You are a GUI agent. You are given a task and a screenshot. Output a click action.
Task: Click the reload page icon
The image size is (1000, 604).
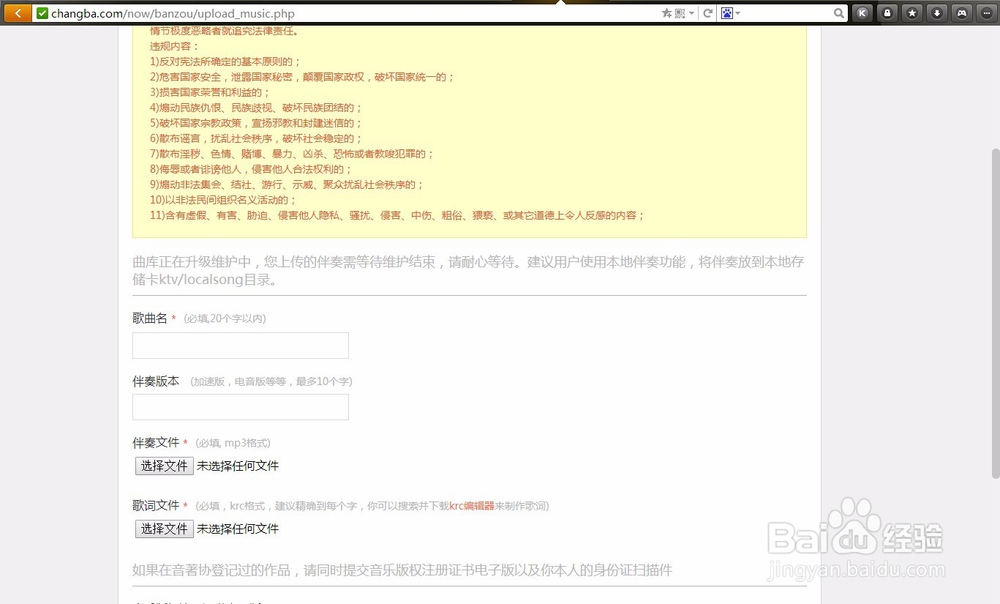(708, 13)
